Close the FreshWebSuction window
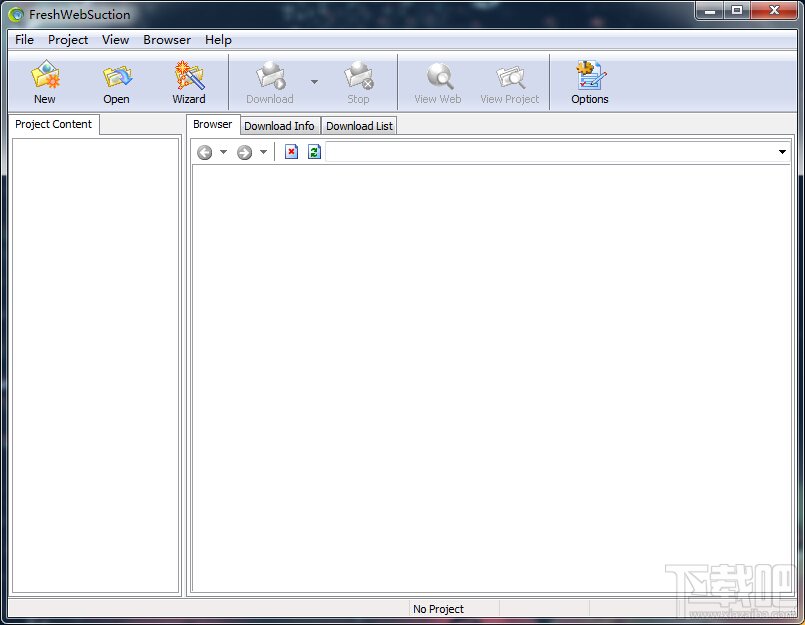The width and height of the screenshot is (805, 625). click(774, 10)
